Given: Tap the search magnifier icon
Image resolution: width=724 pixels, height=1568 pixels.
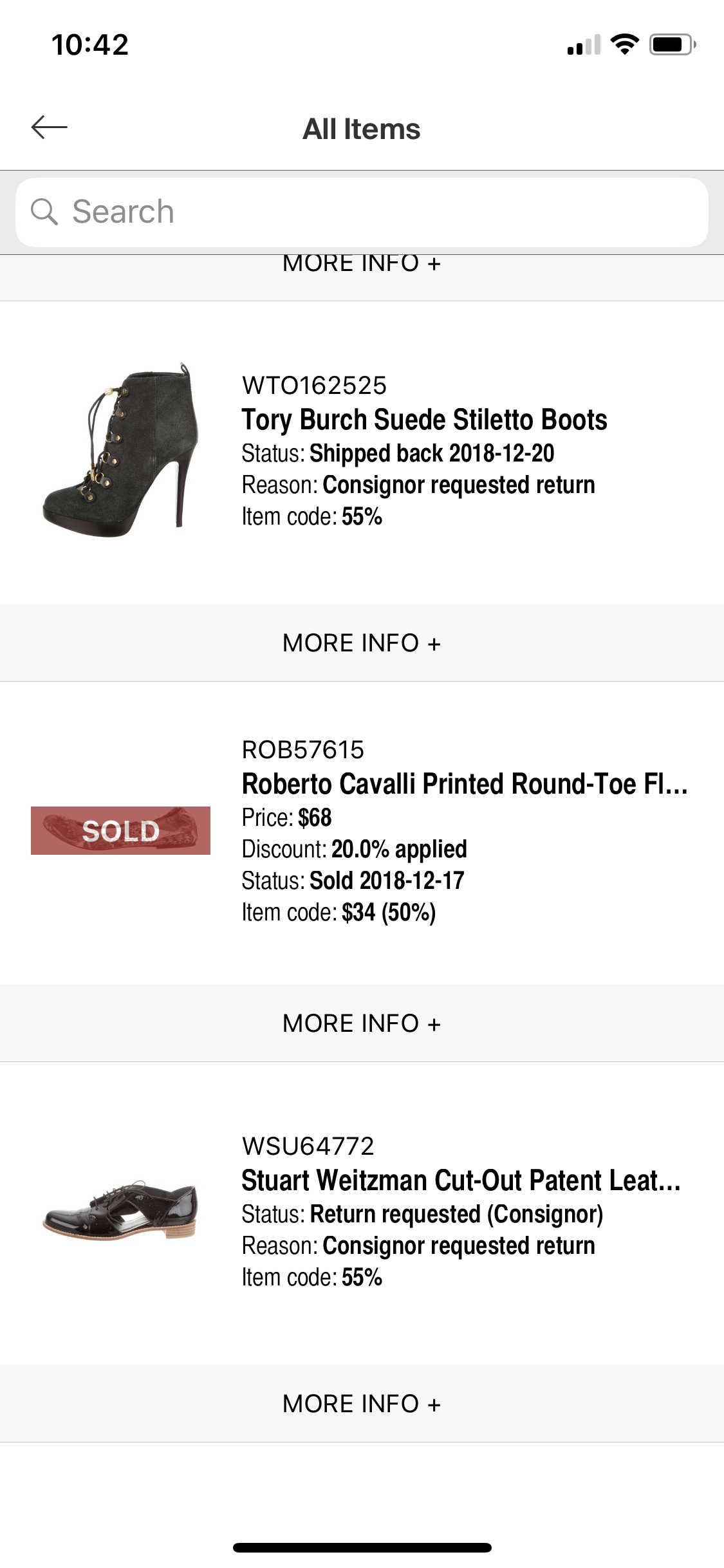Looking at the screenshot, I should [44, 212].
